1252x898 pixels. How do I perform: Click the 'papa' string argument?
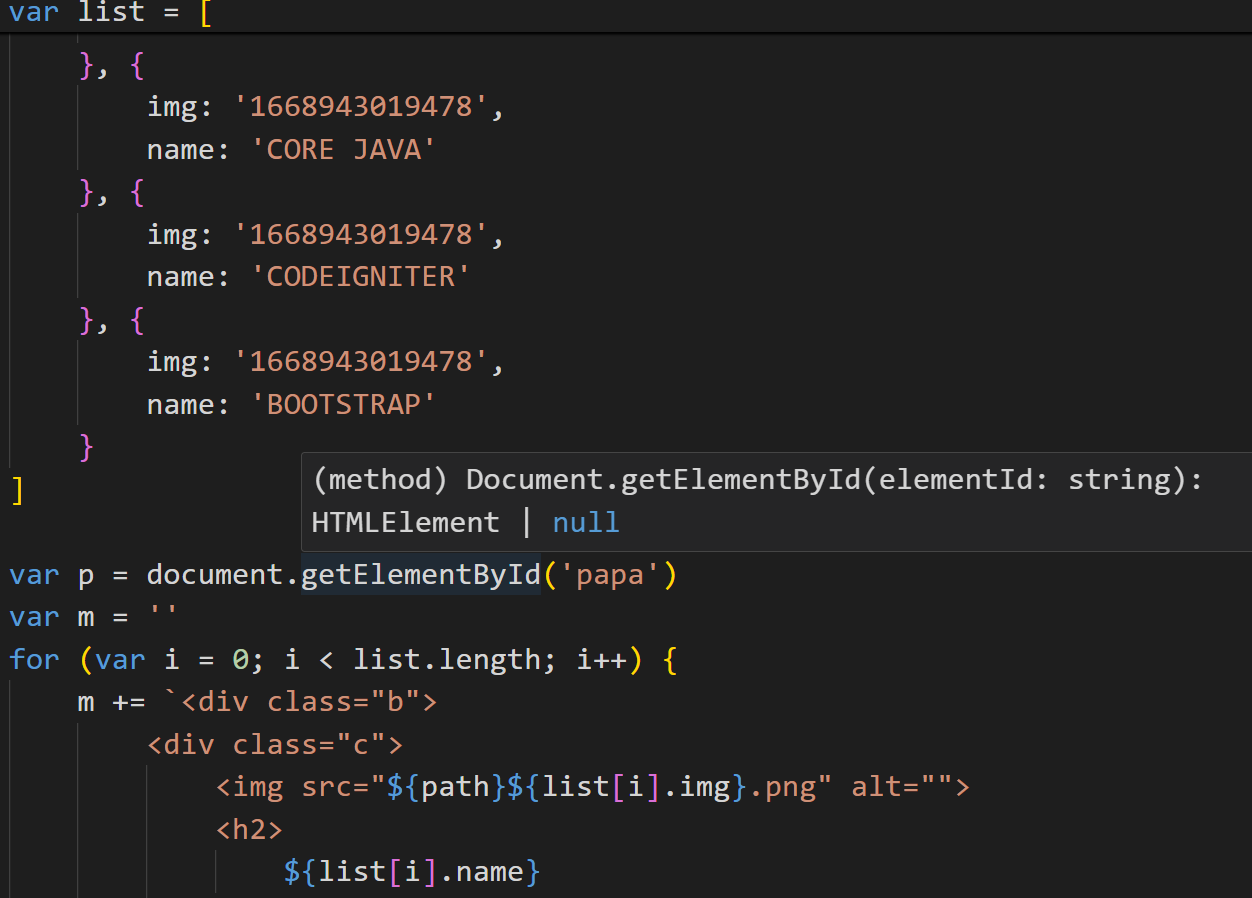click(x=610, y=575)
